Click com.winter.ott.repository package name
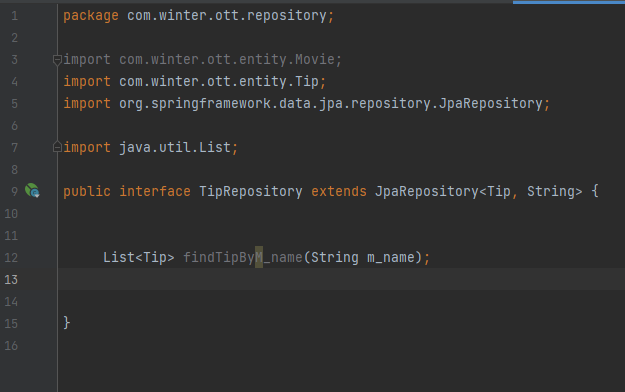This screenshot has width=625, height=392. [x=227, y=16]
